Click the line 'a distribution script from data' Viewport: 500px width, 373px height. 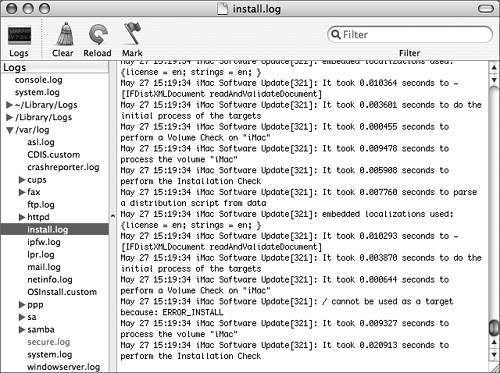pyautogui.click(x=193, y=203)
